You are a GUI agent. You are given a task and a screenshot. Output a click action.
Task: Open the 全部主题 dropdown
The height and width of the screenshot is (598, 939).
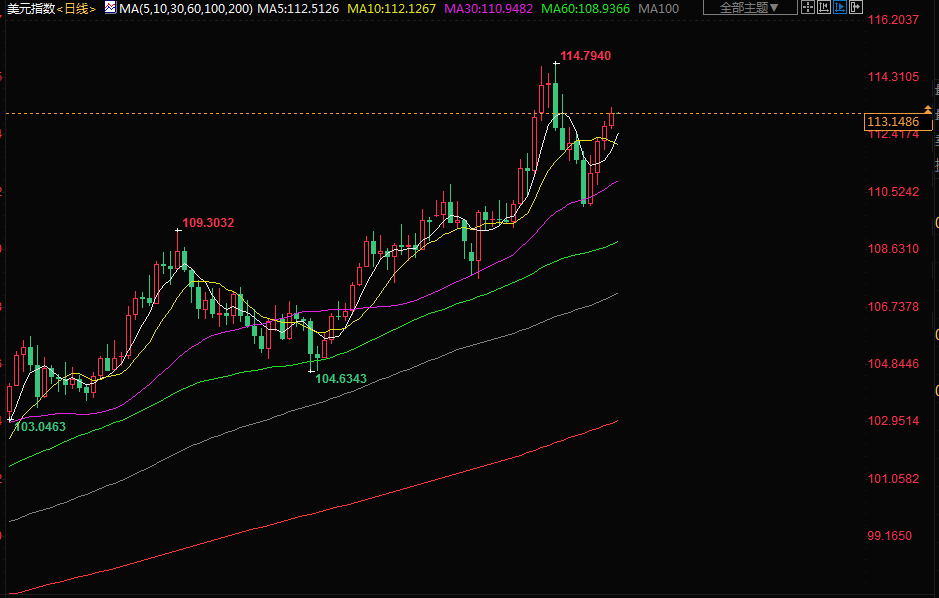pyautogui.click(x=750, y=8)
